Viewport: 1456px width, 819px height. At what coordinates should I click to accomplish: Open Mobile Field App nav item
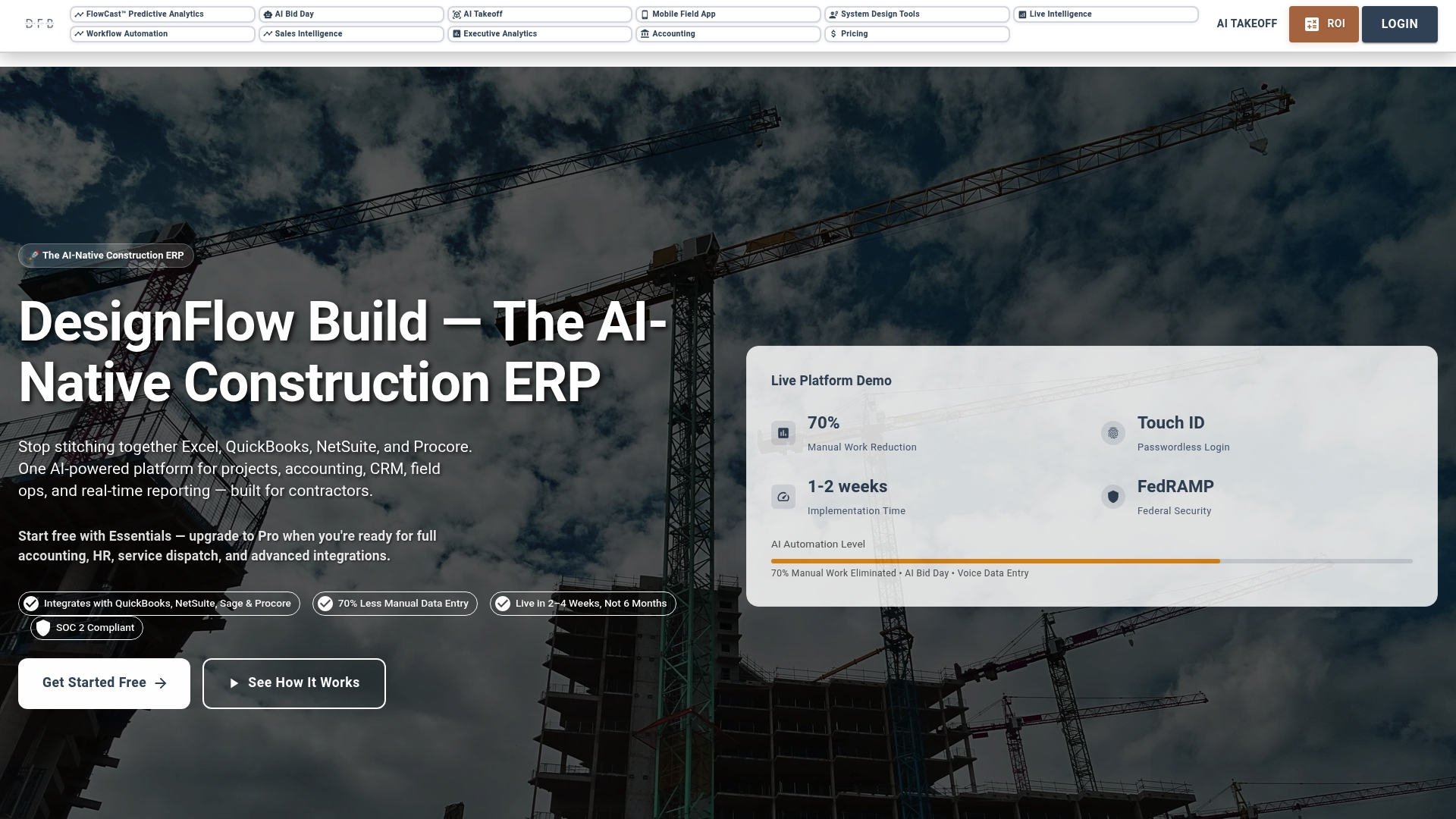(x=728, y=14)
